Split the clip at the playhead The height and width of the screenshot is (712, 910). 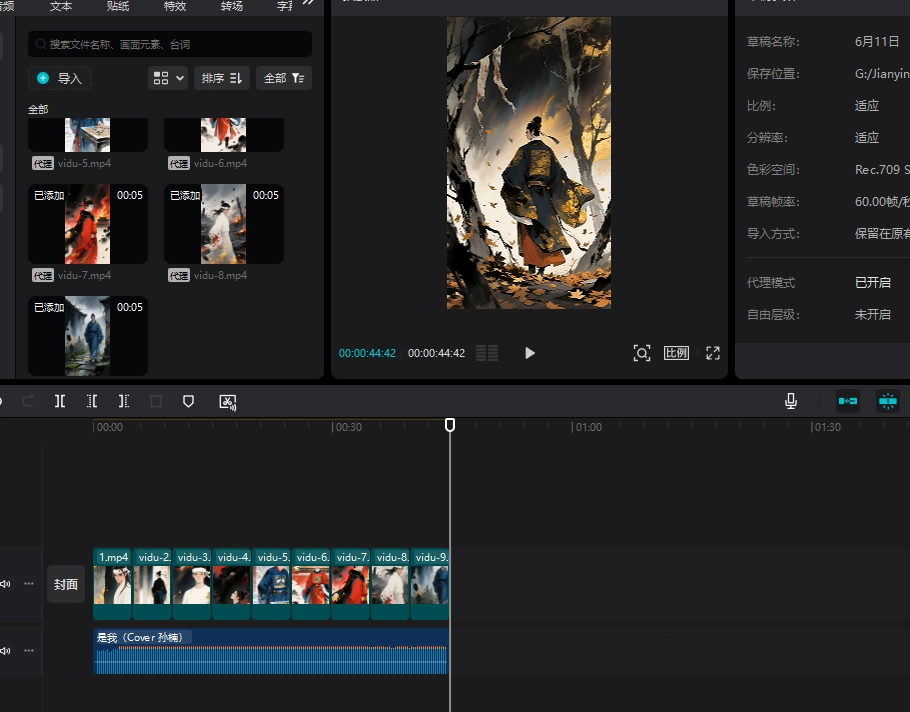click(x=60, y=401)
